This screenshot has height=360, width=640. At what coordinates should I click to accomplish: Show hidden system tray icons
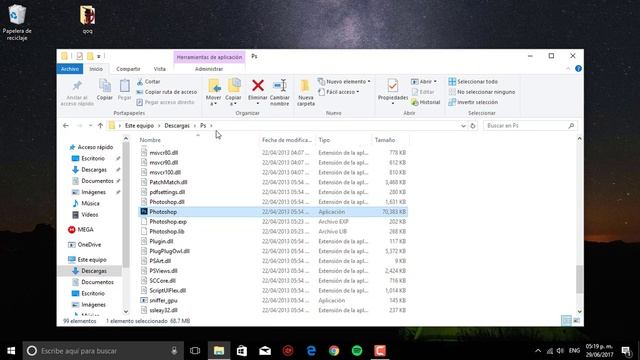coord(538,351)
